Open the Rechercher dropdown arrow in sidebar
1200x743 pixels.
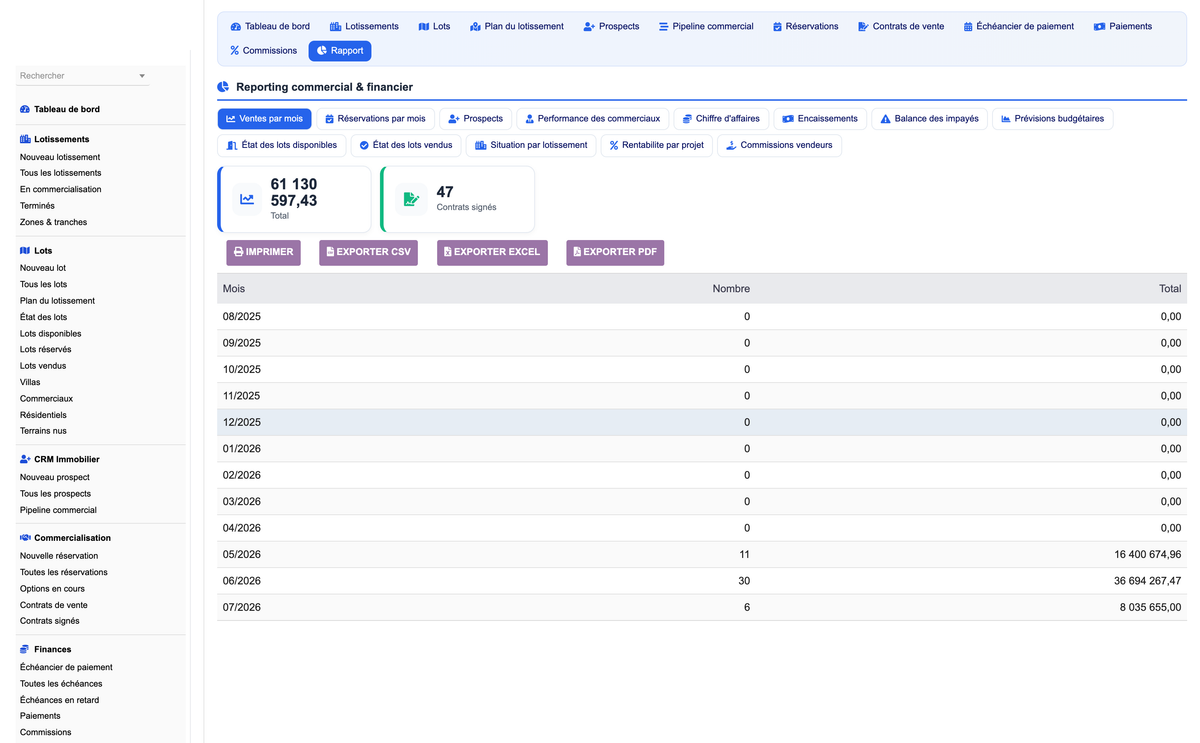point(142,76)
